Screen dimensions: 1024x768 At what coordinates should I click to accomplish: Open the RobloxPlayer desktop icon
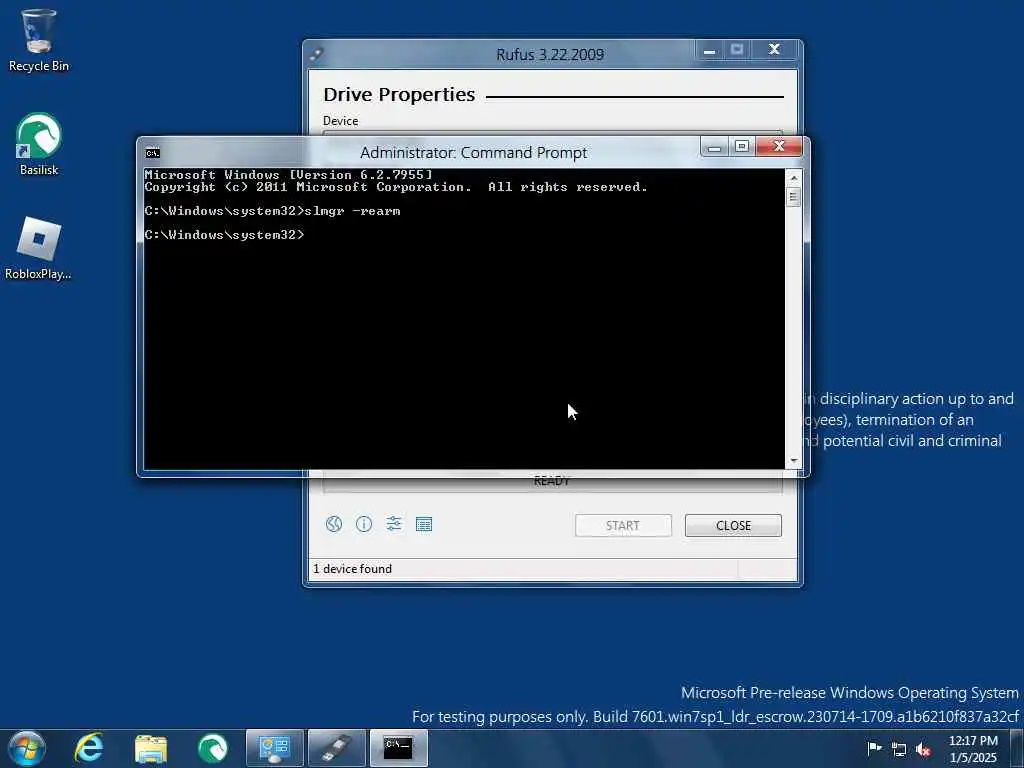pos(38,248)
